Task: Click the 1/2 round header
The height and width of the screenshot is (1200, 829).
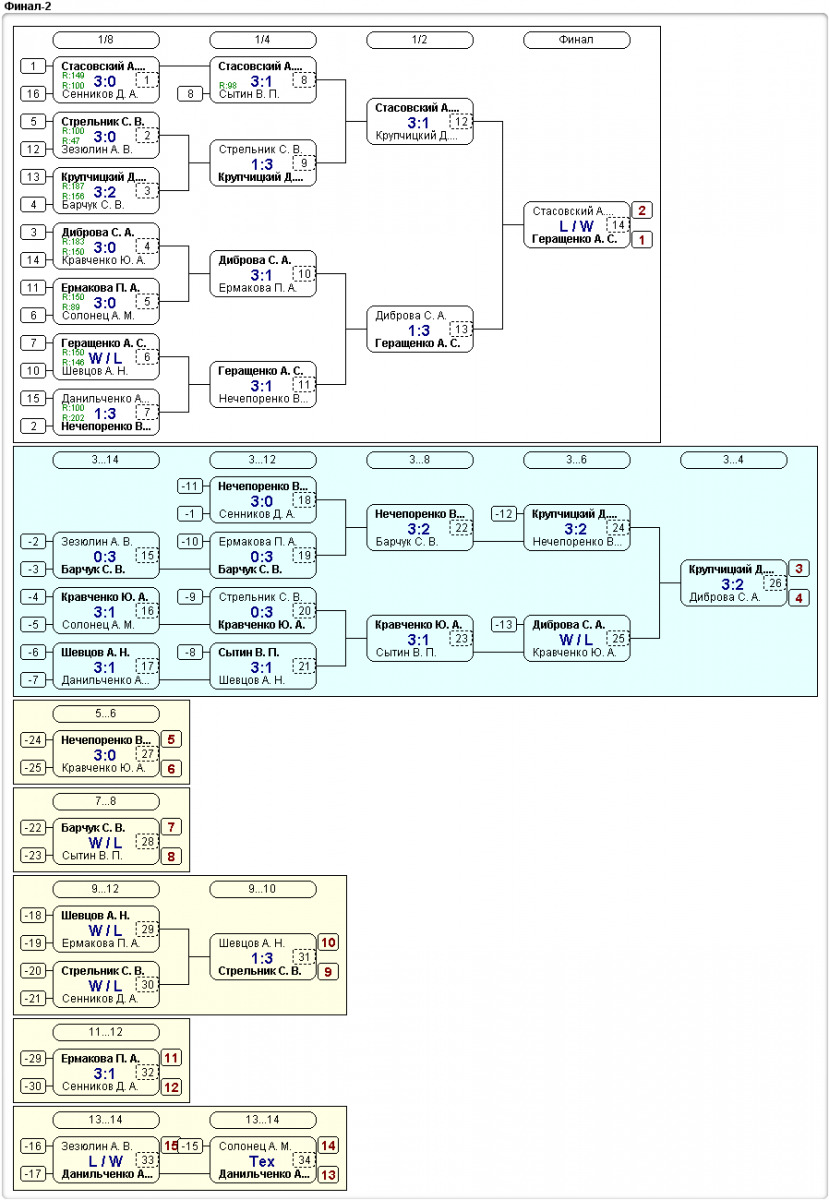Action: tap(420, 40)
